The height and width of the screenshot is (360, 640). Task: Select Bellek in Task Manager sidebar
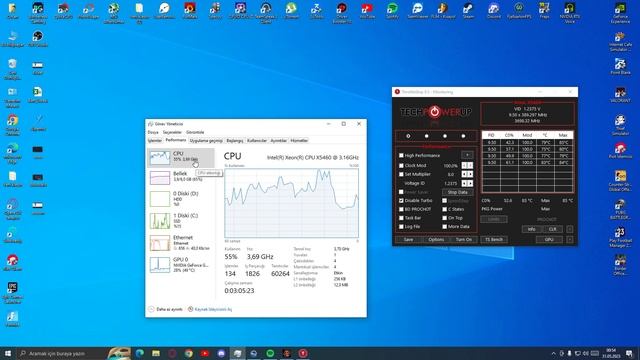(x=180, y=177)
